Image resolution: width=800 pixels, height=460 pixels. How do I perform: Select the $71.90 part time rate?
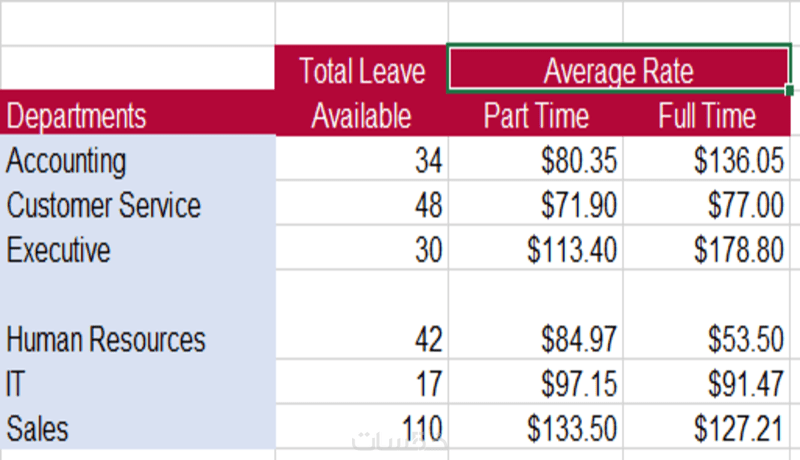coord(536,203)
